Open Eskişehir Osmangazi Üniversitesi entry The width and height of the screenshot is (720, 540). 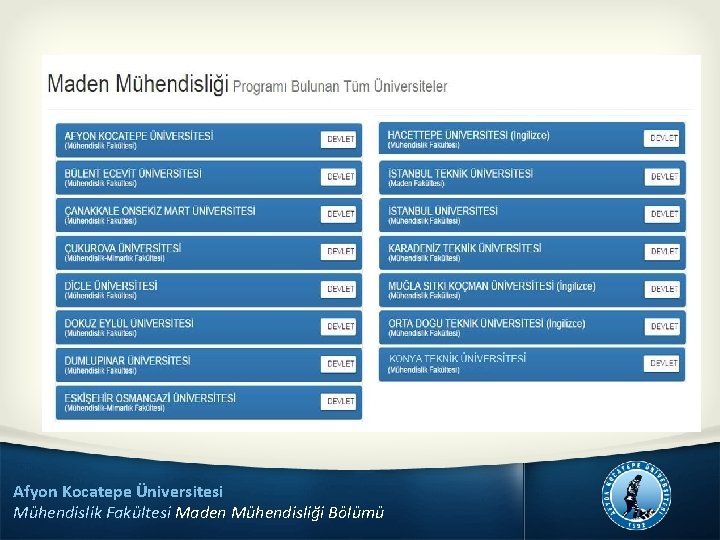click(209, 402)
